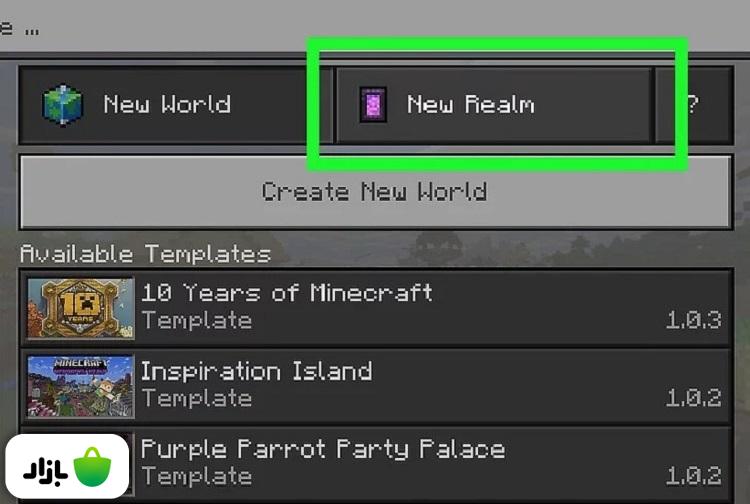Screen dimensions: 750x504
Task: Click the Template subtitle under Inspiration Island
Action: tap(197, 398)
